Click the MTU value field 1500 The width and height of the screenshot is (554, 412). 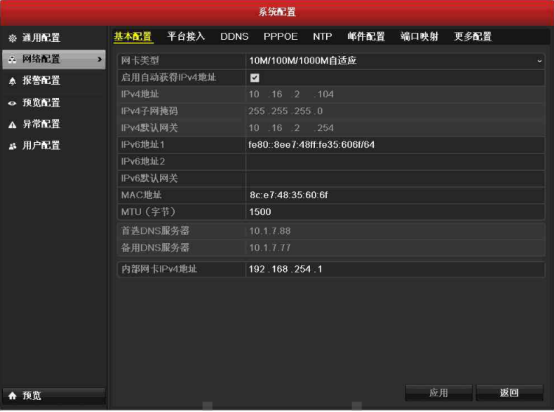pyautogui.click(x=395, y=212)
